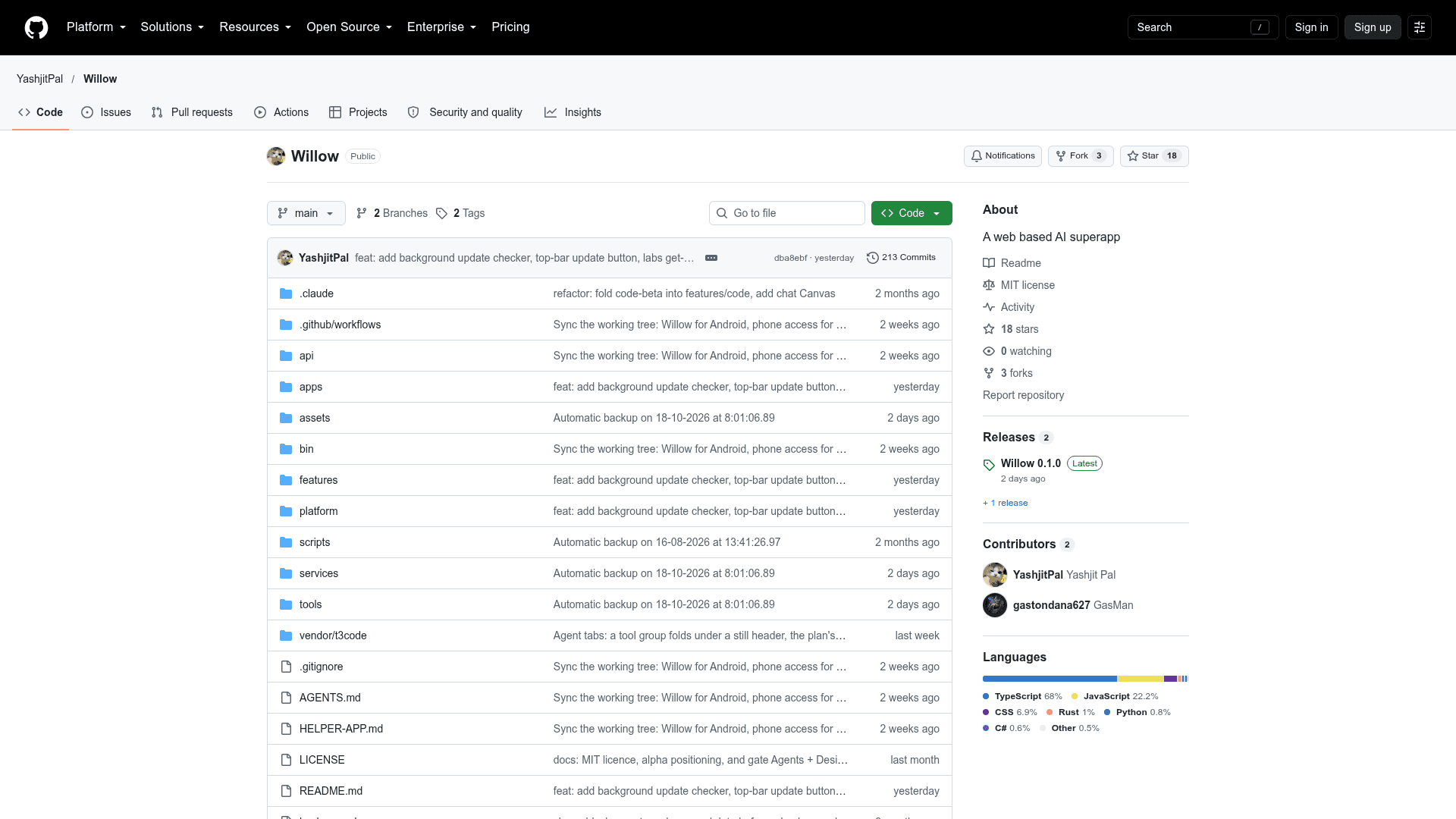Expand the Solutions menu

pyautogui.click(x=172, y=27)
